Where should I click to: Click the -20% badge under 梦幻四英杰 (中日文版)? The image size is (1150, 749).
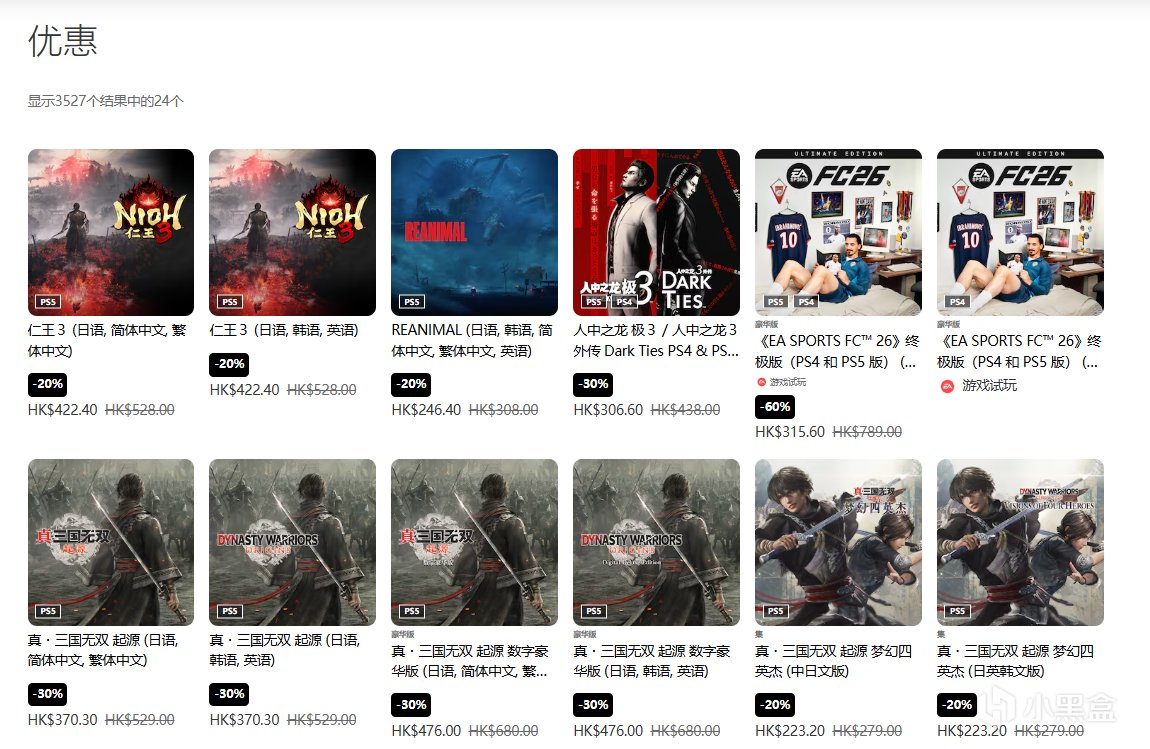coord(775,706)
